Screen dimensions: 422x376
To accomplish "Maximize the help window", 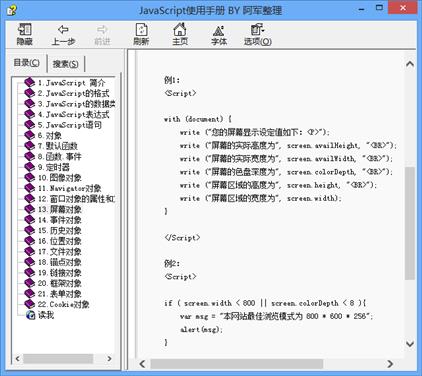I will [x=379, y=8].
